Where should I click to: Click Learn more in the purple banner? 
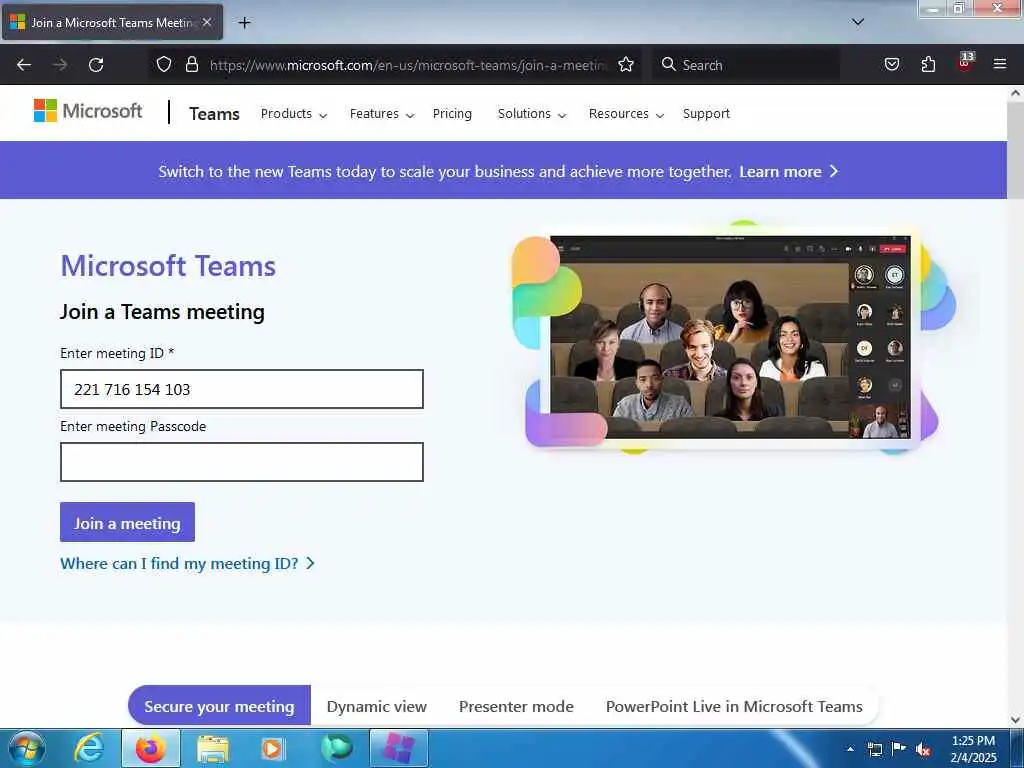click(x=788, y=172)
